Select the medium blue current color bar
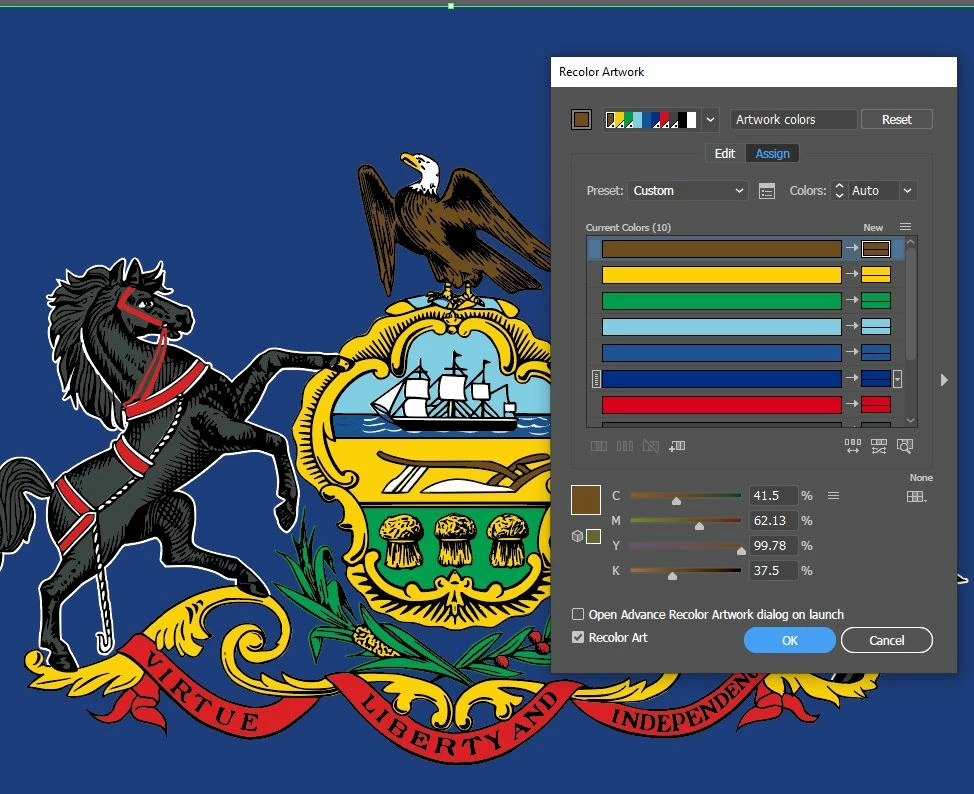This screenshot has height=794, width=974. point(721,353)
